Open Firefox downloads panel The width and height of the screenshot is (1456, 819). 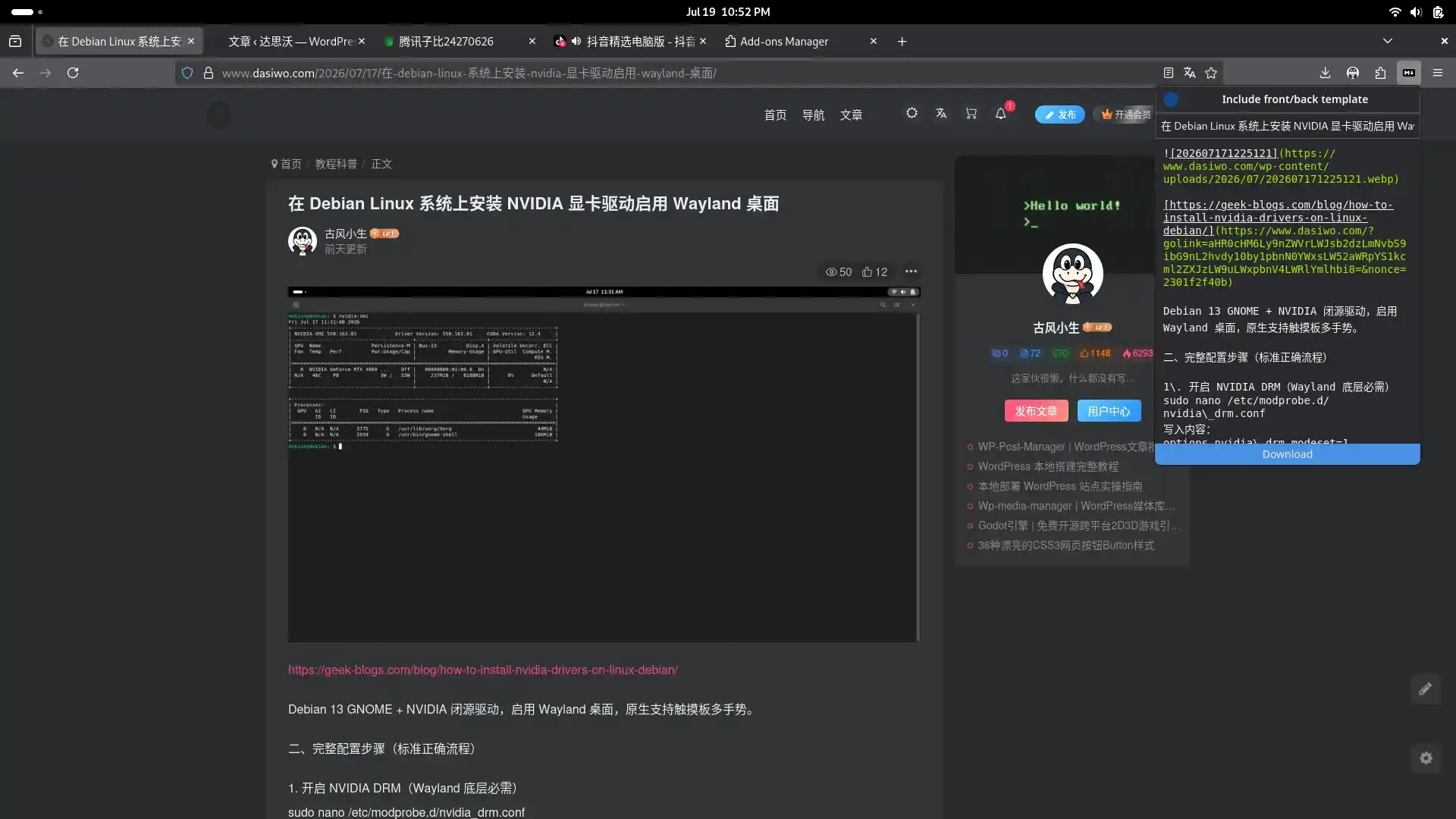coord(1325,73)
